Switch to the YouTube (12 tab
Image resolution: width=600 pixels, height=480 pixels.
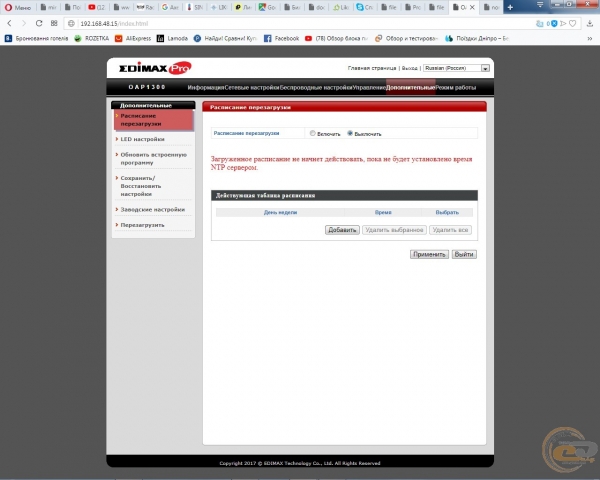(x=96, y=7)
